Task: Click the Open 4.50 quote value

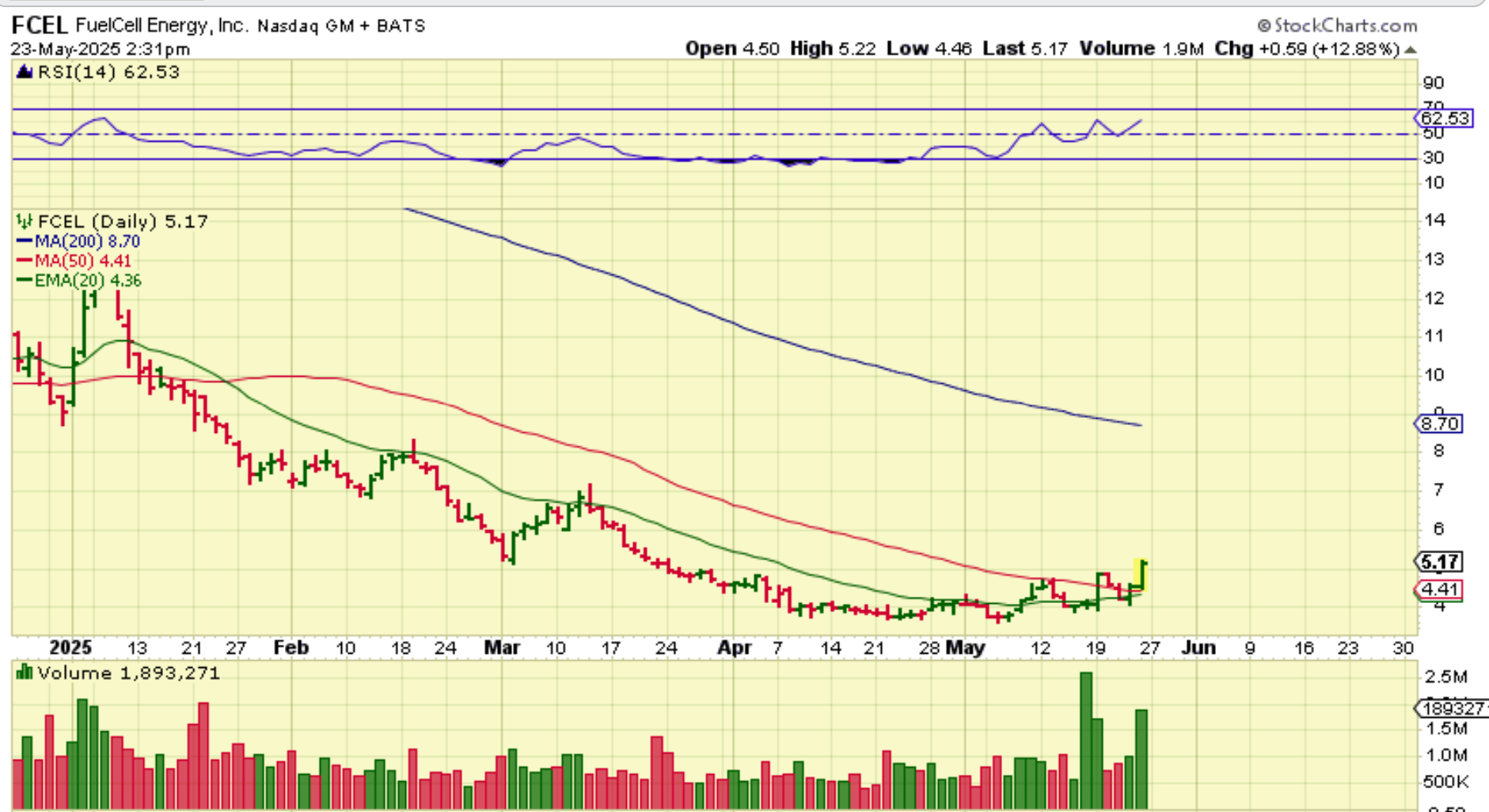Action: tap(732, 48)
